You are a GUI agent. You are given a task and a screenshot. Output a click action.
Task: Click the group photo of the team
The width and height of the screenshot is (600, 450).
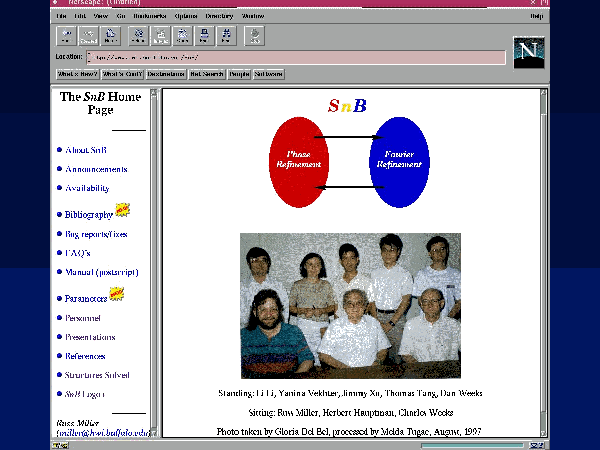350,304
